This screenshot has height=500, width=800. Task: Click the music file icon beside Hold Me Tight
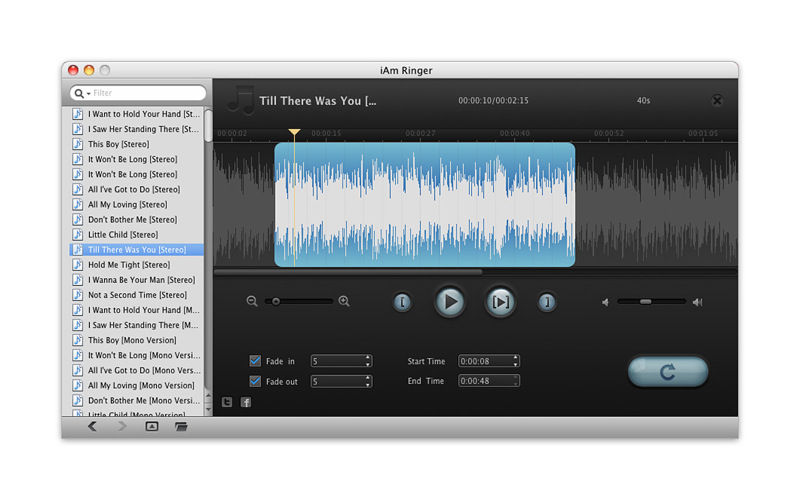coord(78,265)
